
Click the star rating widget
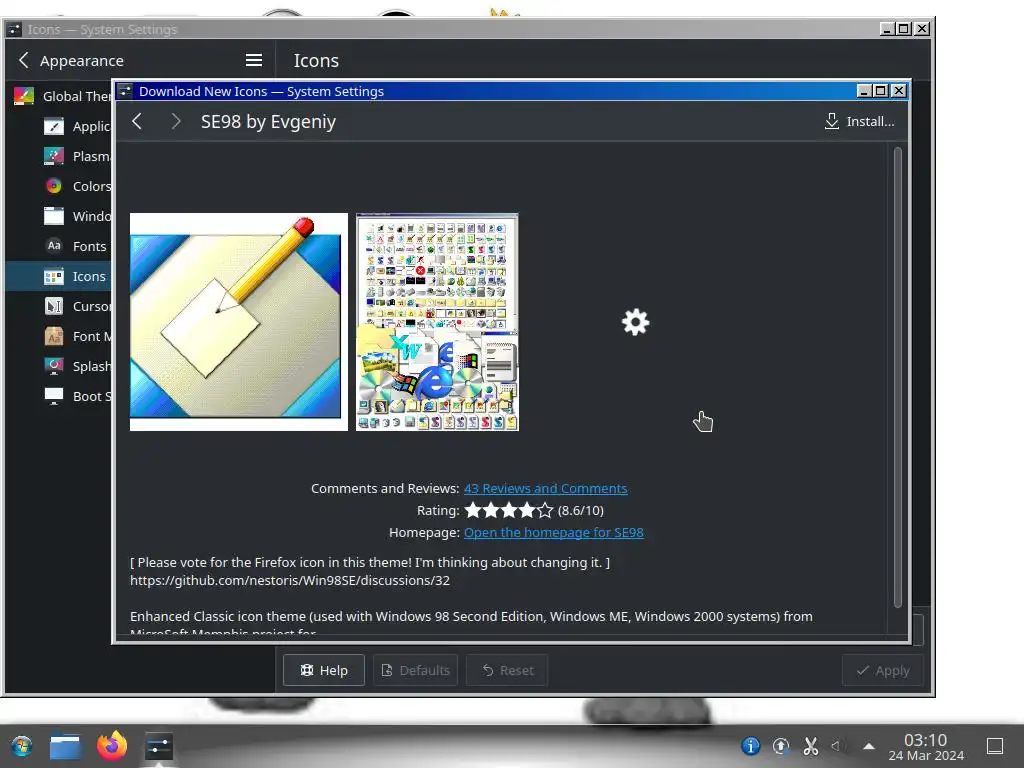click(x=509, y=510)
